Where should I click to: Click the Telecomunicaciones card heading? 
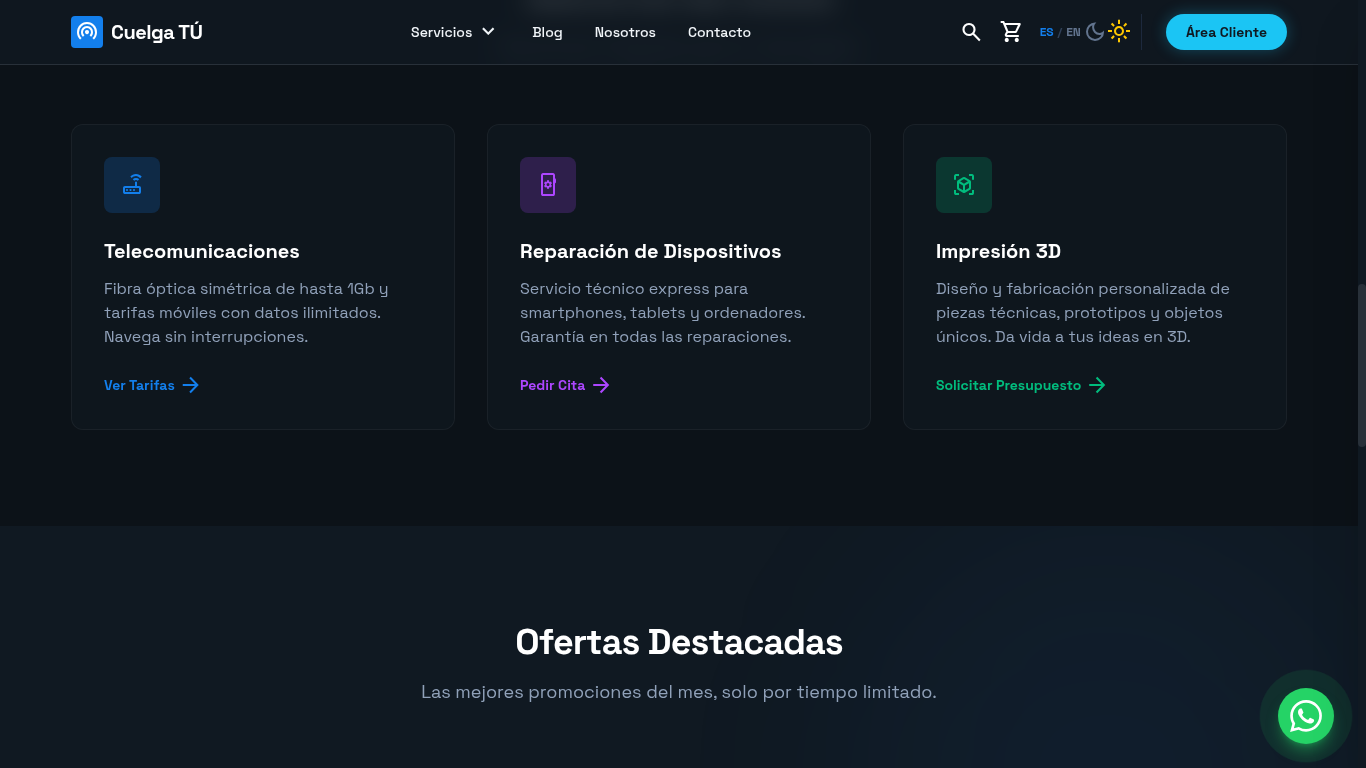click(202, 251)
